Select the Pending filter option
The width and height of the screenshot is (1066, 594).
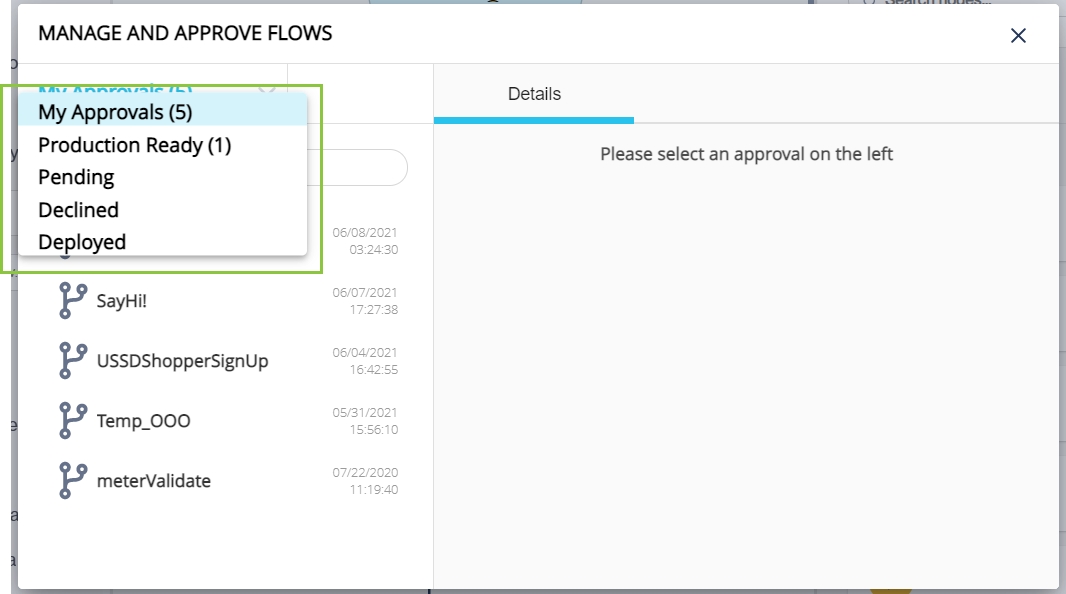(x=76, y=177)
